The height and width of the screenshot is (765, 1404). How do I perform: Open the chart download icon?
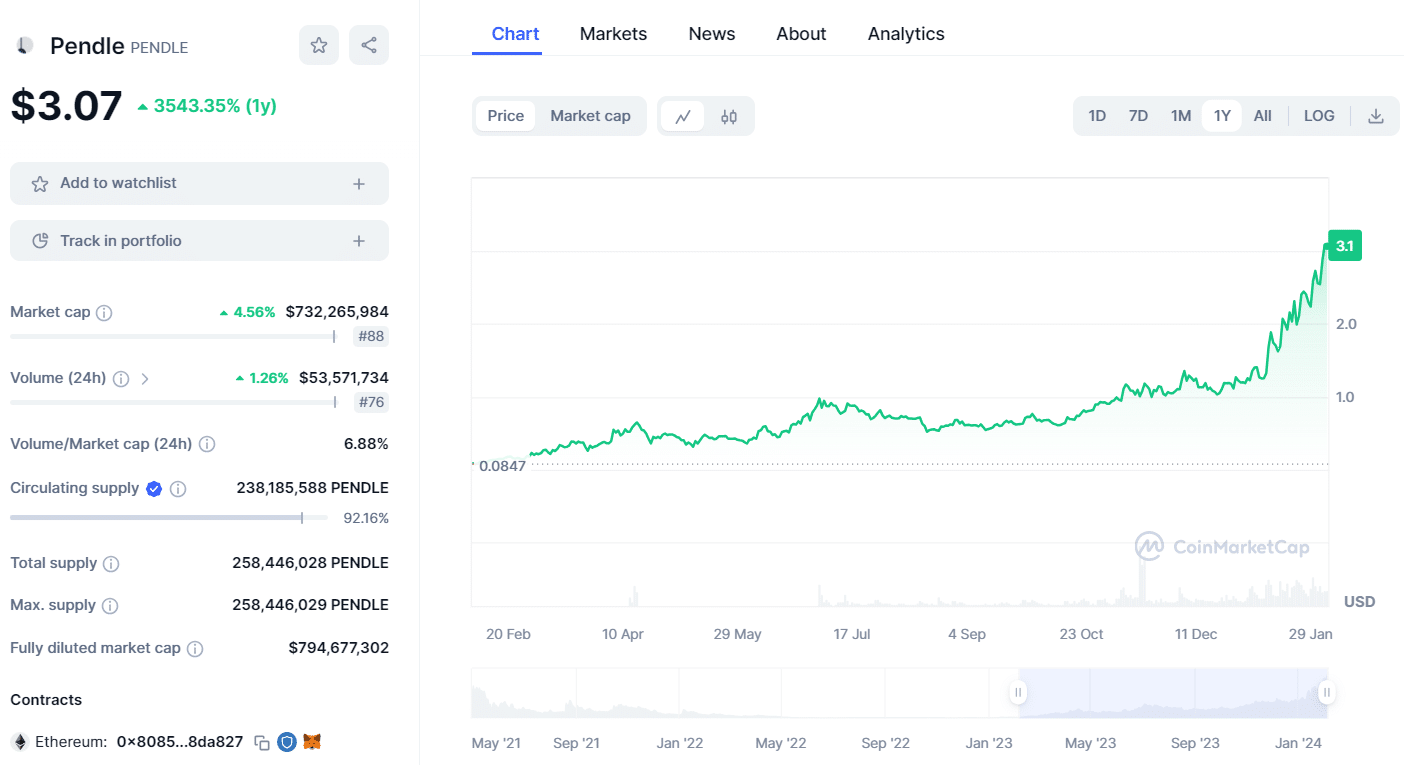click(1376, 116)
